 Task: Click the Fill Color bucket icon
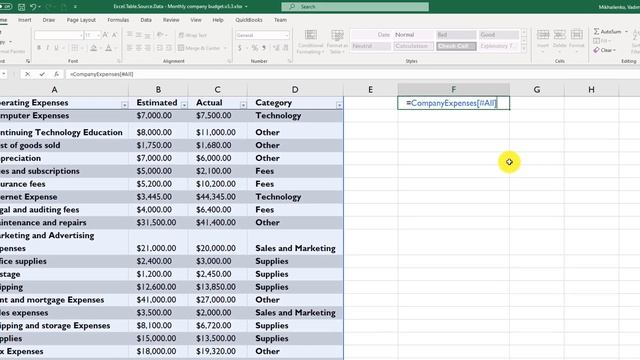pyautogui.click(x=93, y=48)
